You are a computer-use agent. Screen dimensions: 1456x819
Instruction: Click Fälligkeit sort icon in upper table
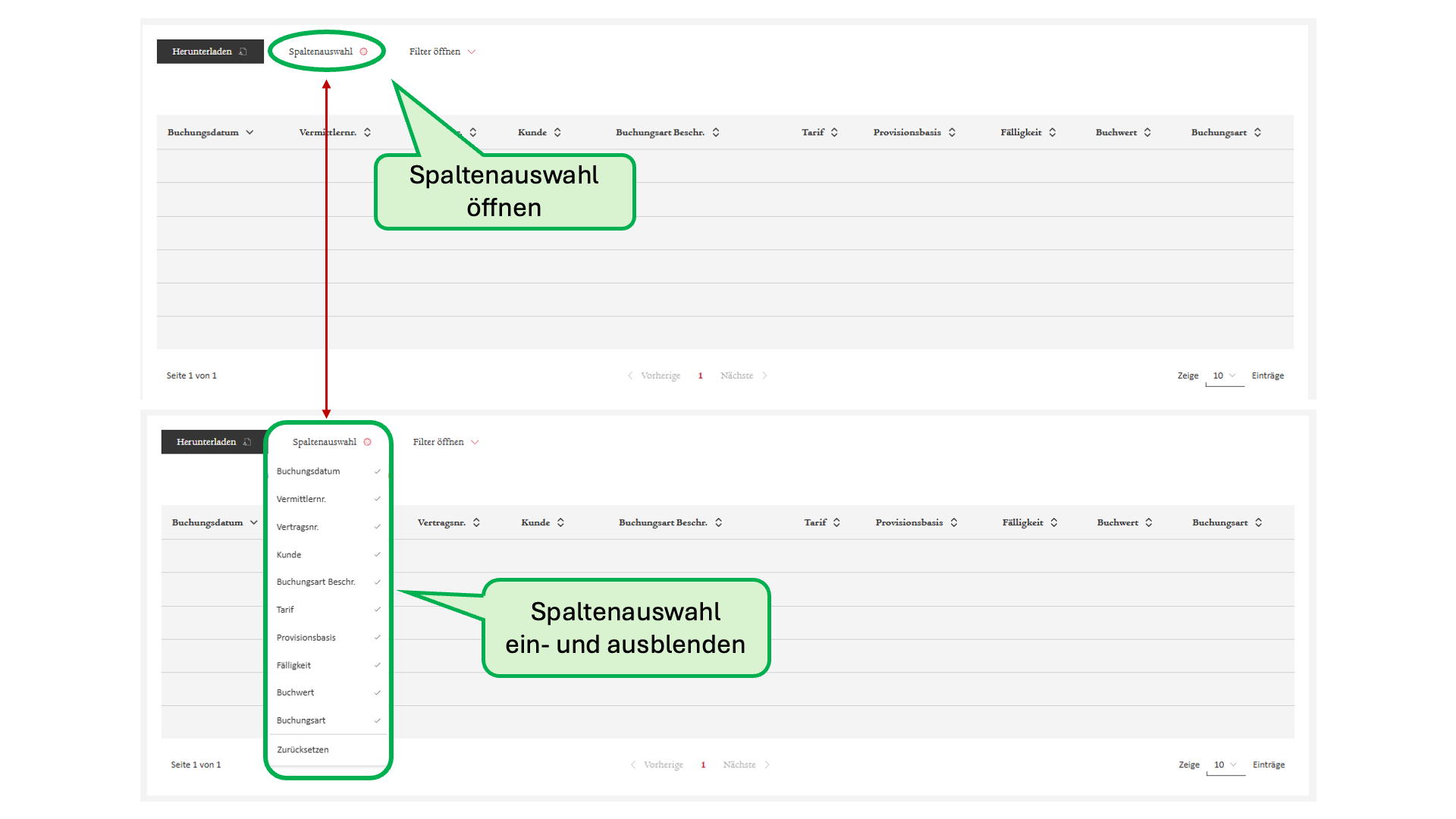coord(1053,132)
